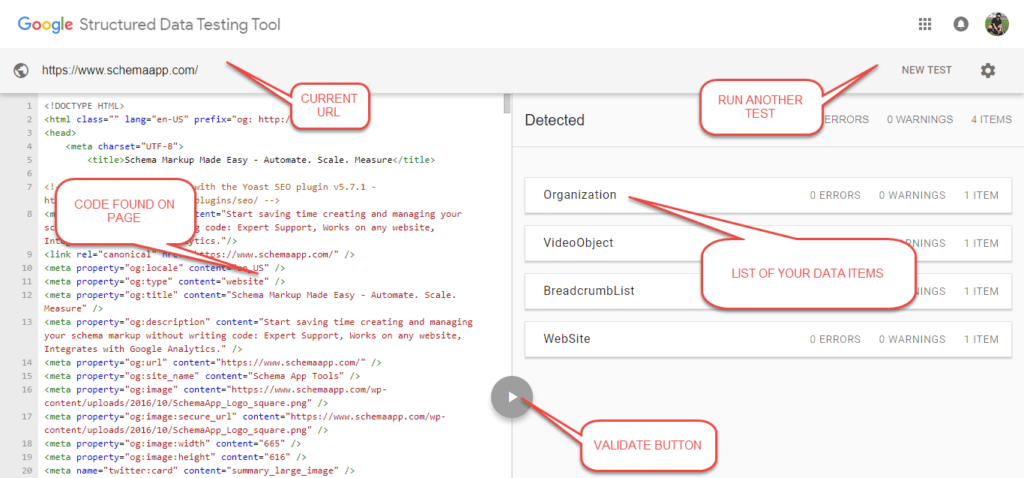Open the Google apps grid icon
1024x478 pixels.
pyautogui.click(x=924, y=24)
